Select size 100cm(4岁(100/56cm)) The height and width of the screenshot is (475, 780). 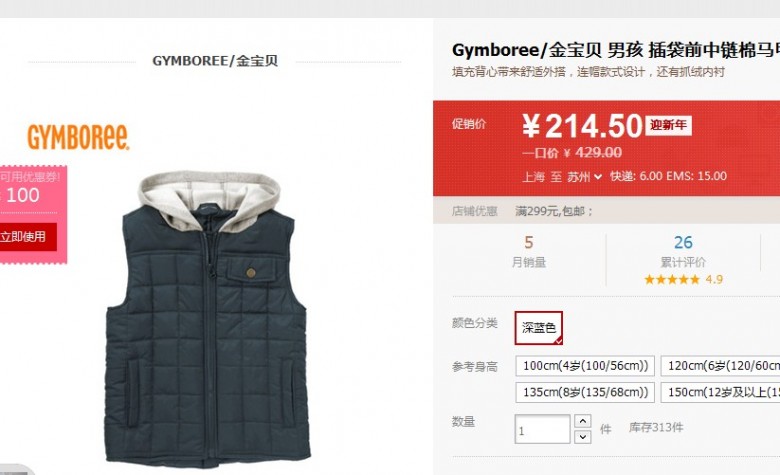tap(585, 366)
